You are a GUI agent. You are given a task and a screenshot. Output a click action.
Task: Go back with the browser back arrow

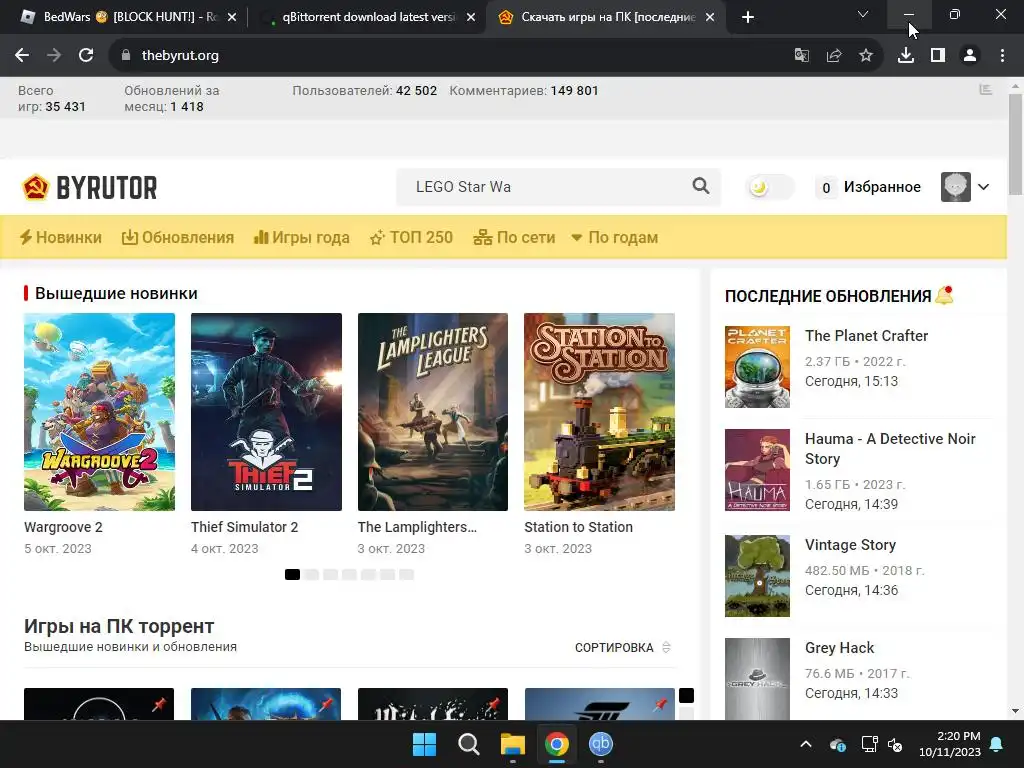(x=22, y=56)
